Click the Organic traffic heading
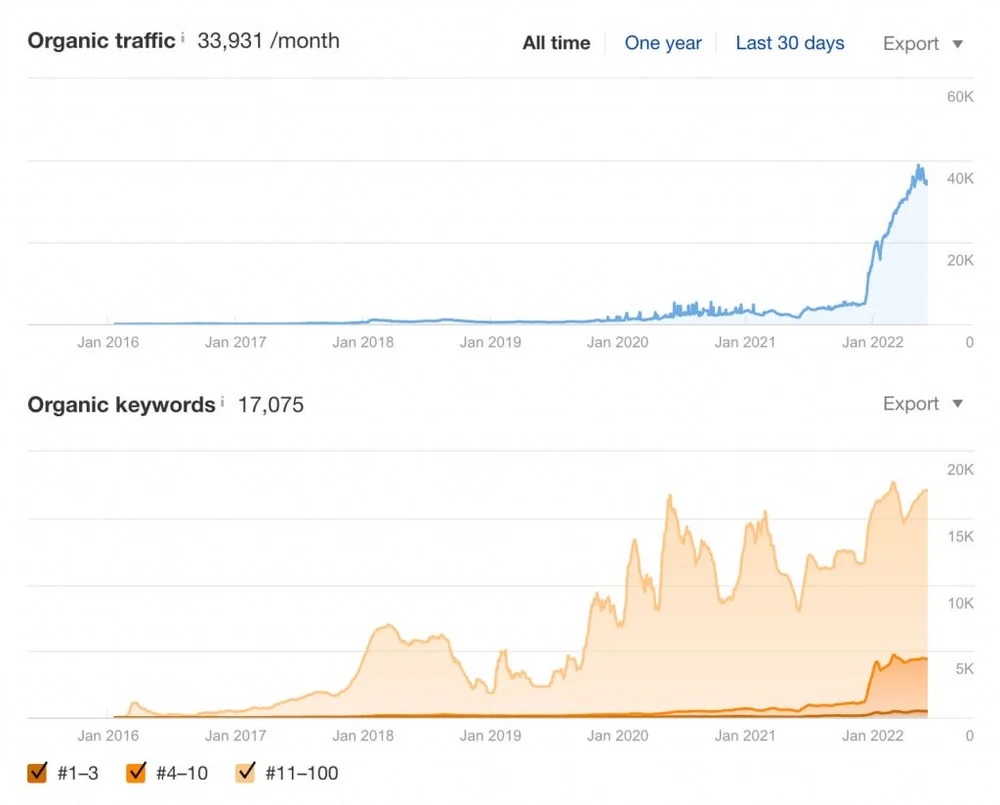The image size is (1000, 805). pyautogui.click(x=100, y=41)
